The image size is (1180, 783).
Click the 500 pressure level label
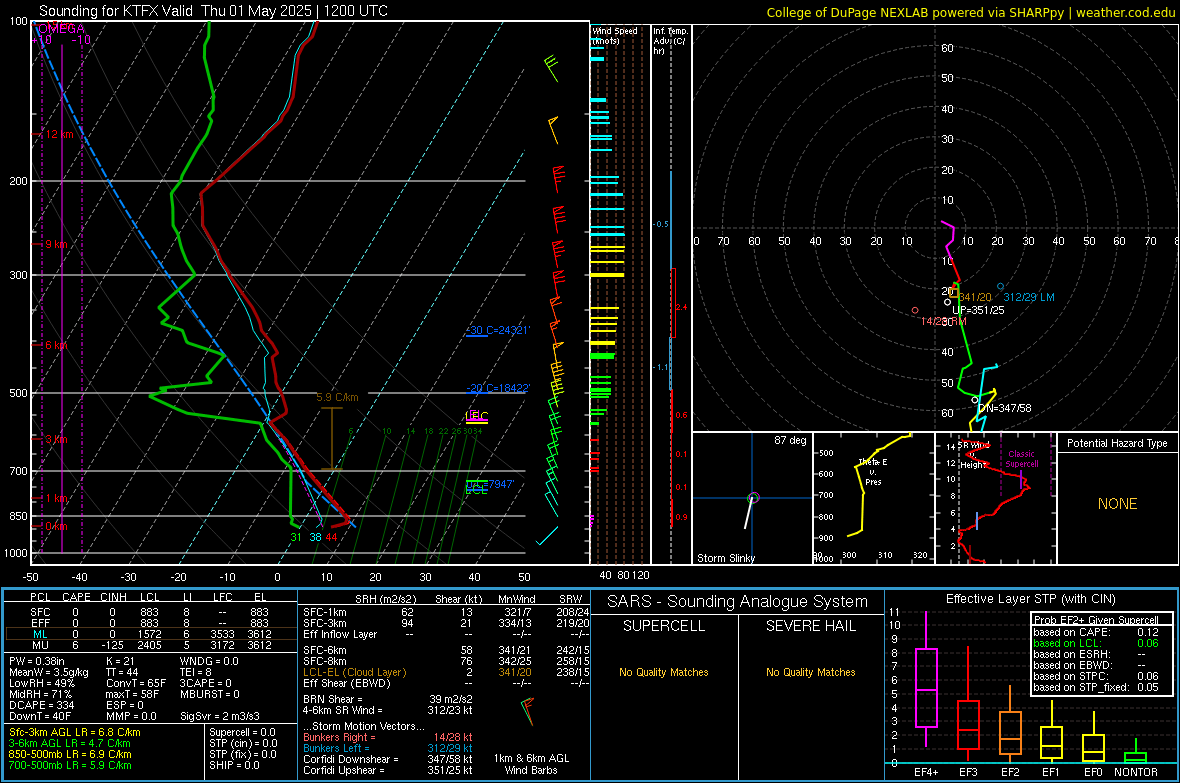pyautogui.click(x=18, y=393)
